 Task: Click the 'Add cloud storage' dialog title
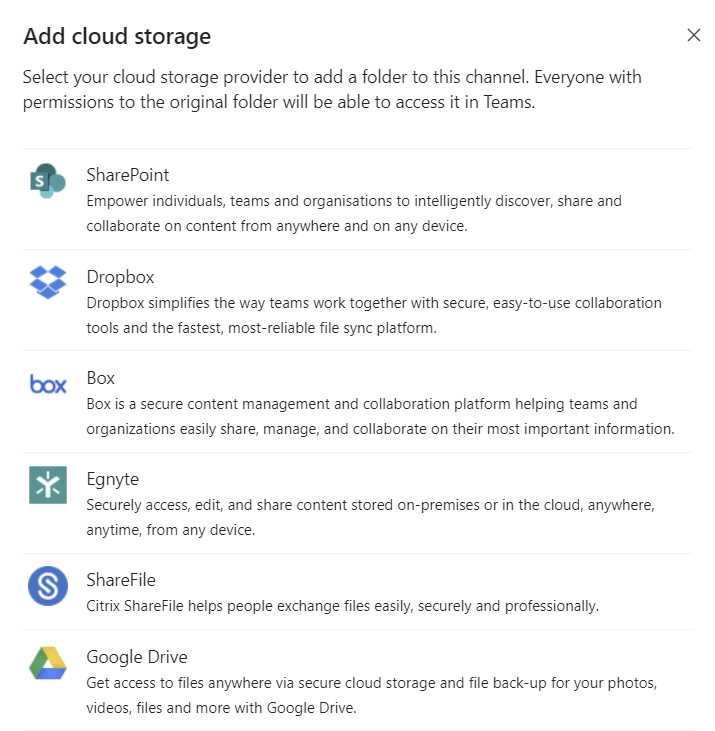(x=117, y=36)
